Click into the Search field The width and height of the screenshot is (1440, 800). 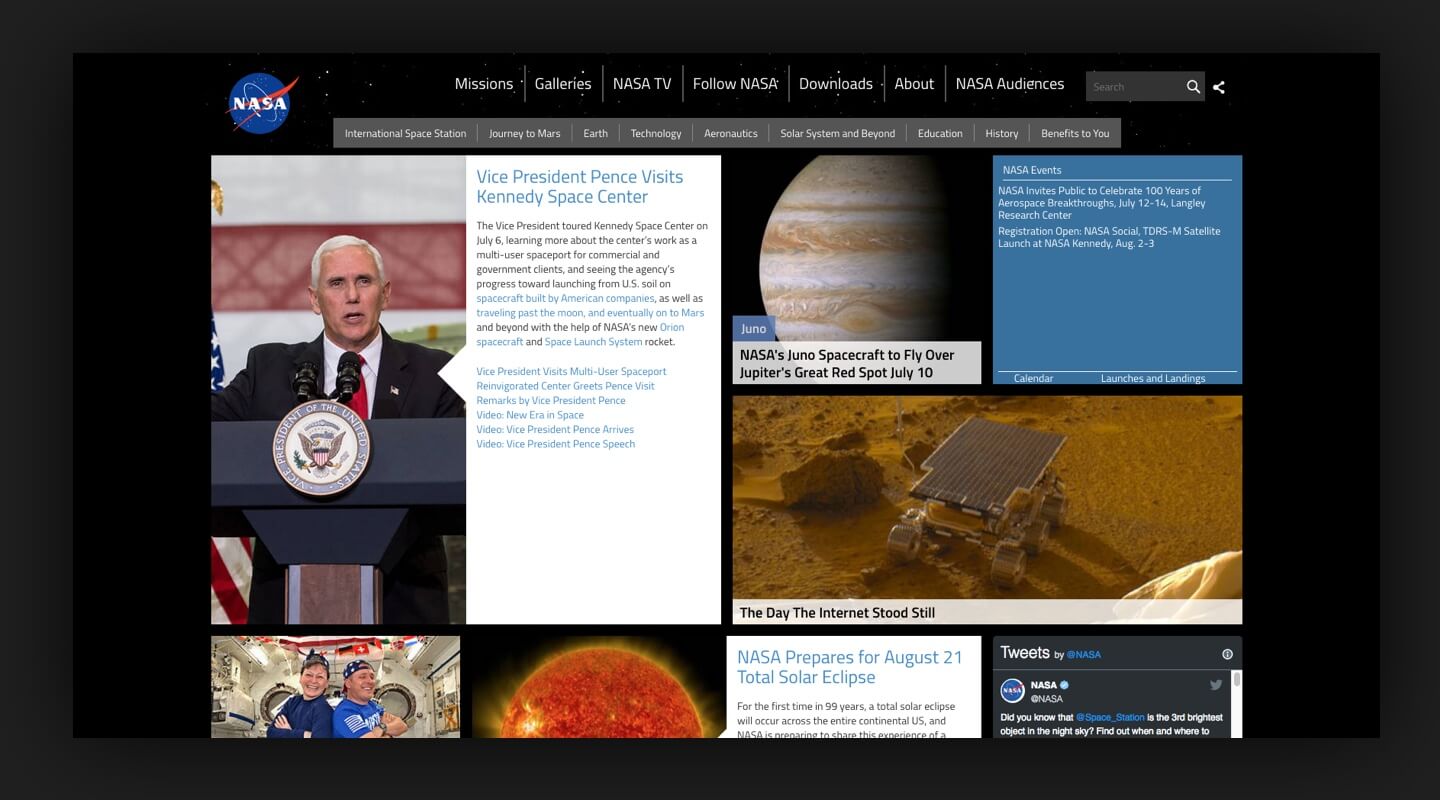[1135, 87]
